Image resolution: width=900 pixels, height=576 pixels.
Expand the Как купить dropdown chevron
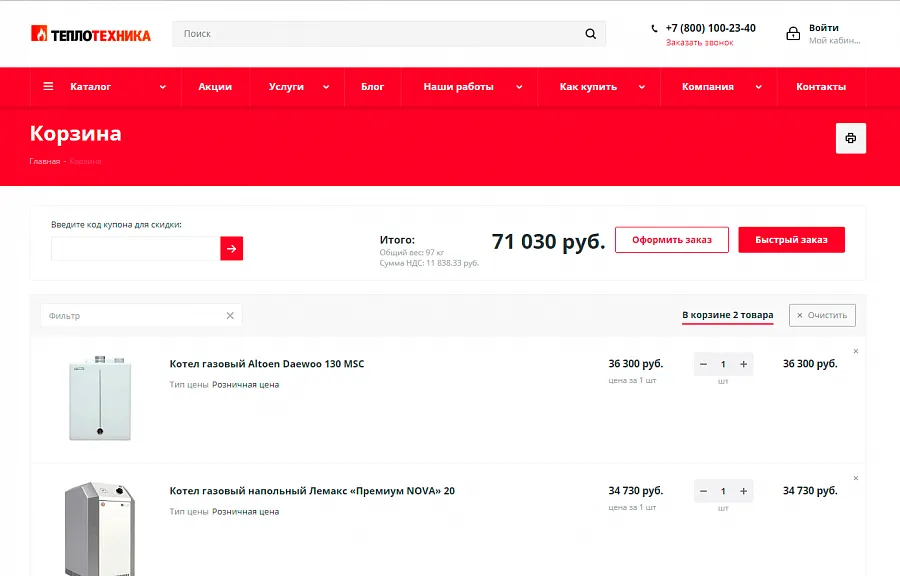coord(642,87)
